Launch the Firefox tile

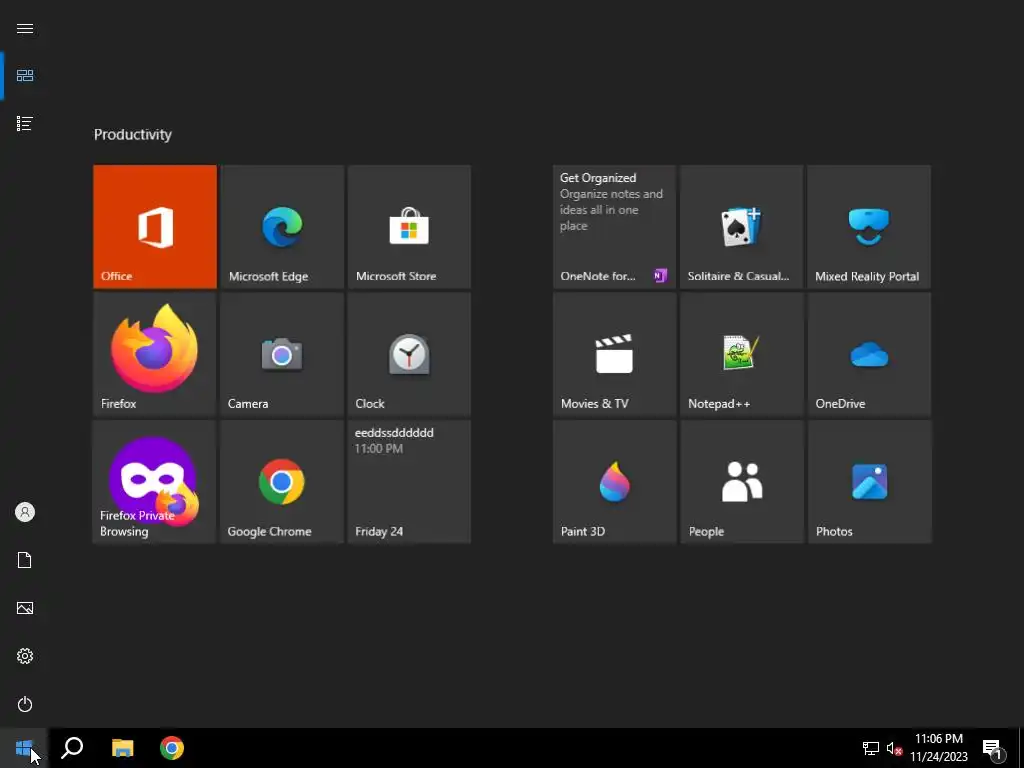click(155, 354)
